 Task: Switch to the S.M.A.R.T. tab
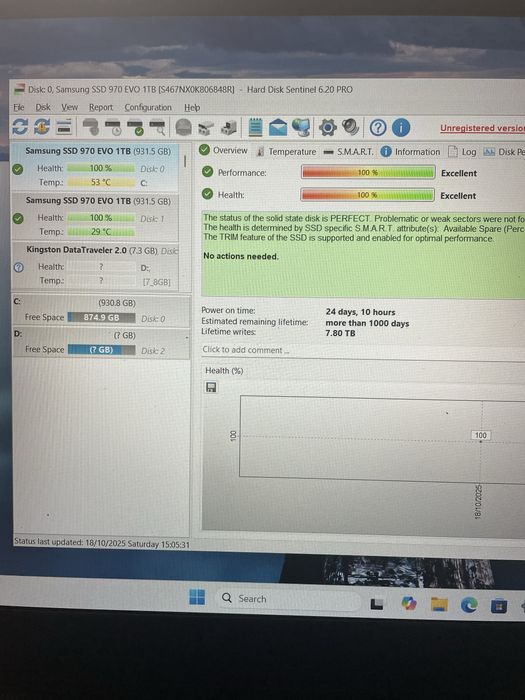coord(348,152)
